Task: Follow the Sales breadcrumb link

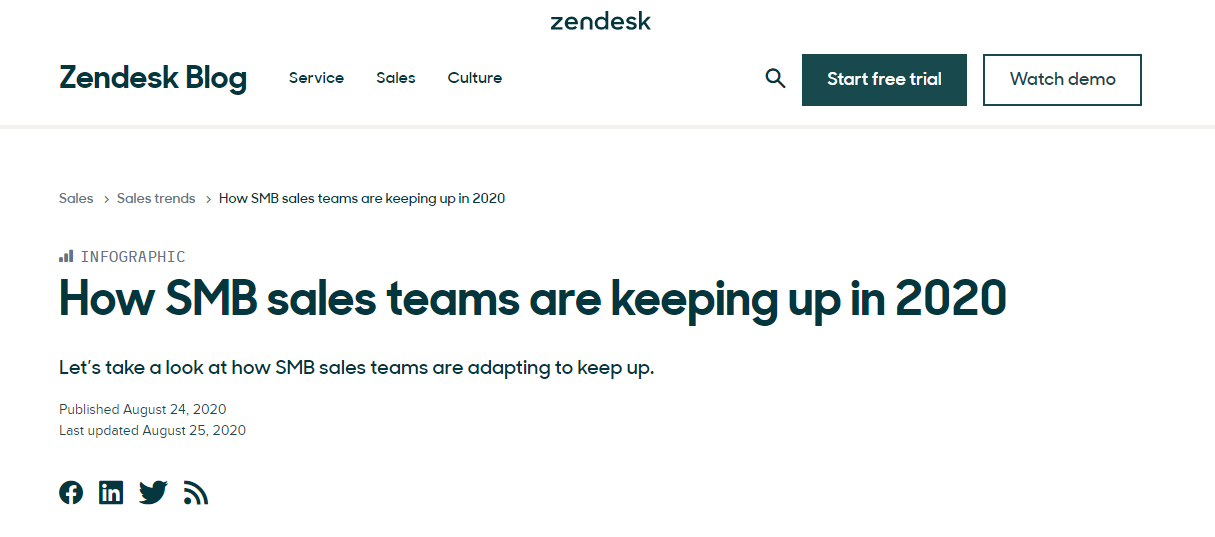Action: pos(76,198)
